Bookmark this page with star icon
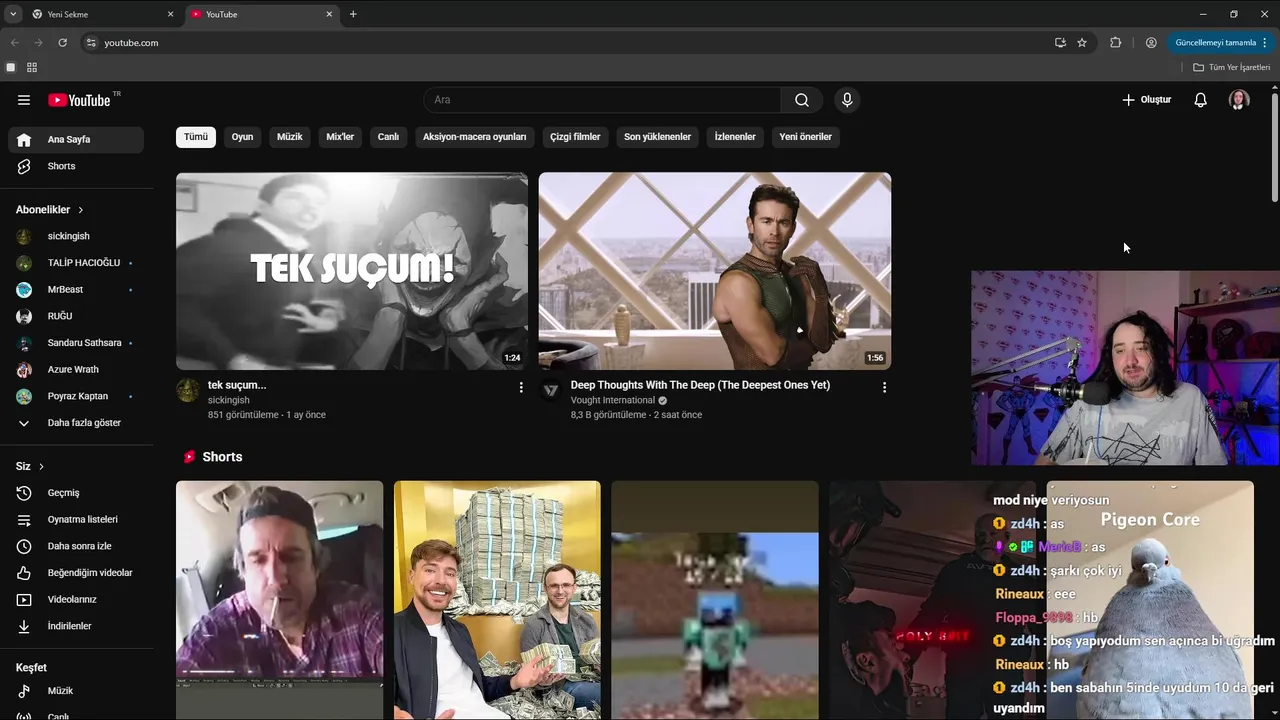Image resolution: width=1280 pixels, height=720 pixels. click(1082, 43)
